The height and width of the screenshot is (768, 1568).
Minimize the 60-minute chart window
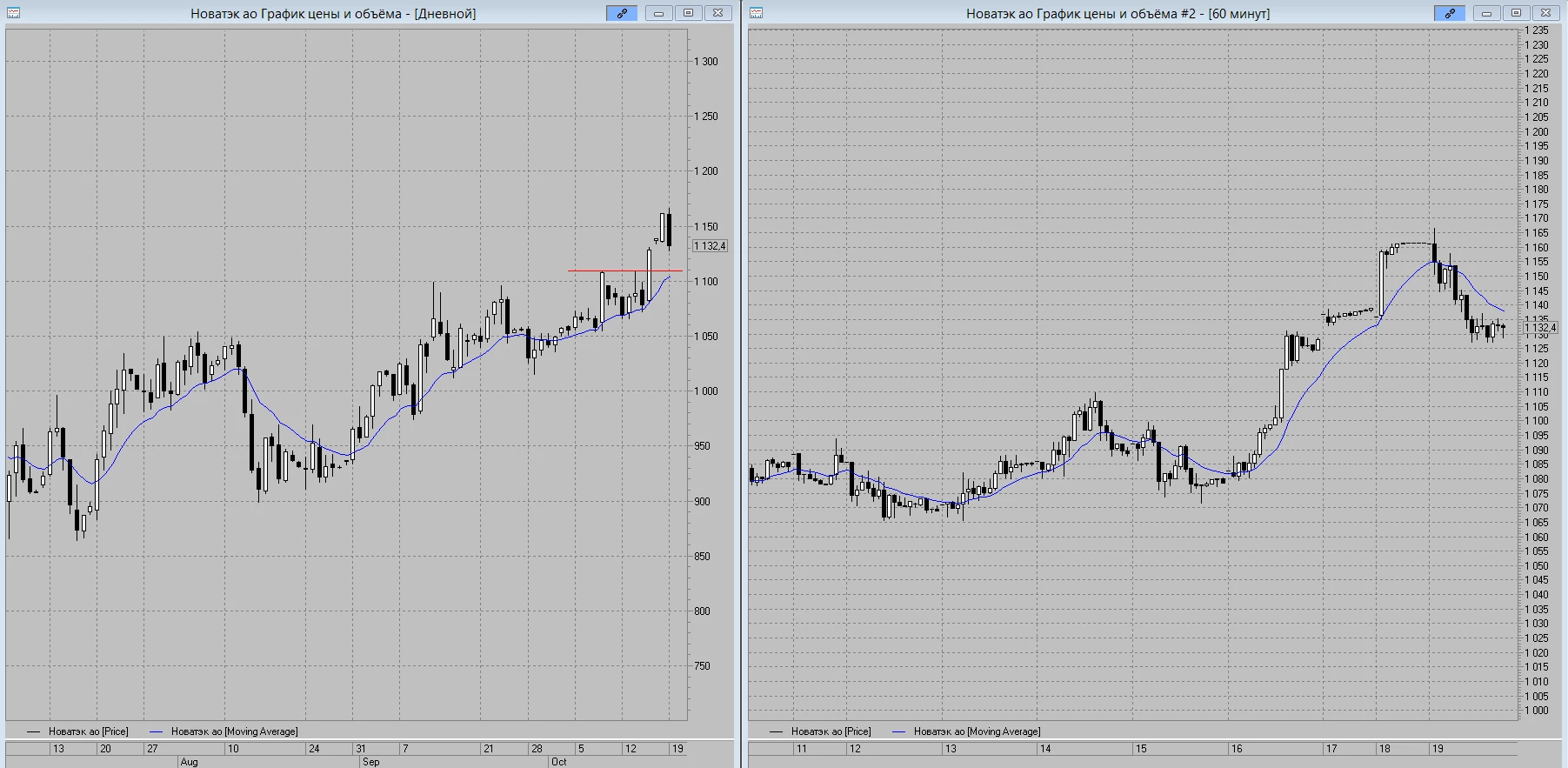1487,13
